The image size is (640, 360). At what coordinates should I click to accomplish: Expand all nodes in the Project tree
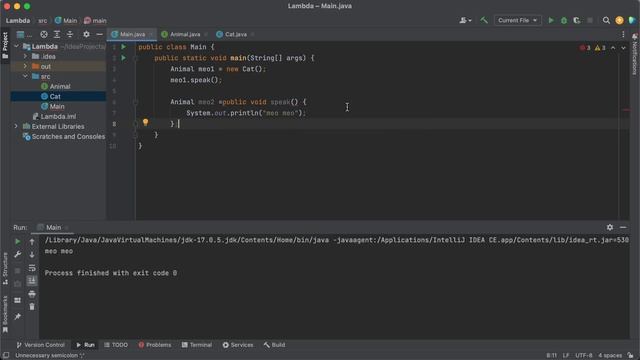point(57,34)
